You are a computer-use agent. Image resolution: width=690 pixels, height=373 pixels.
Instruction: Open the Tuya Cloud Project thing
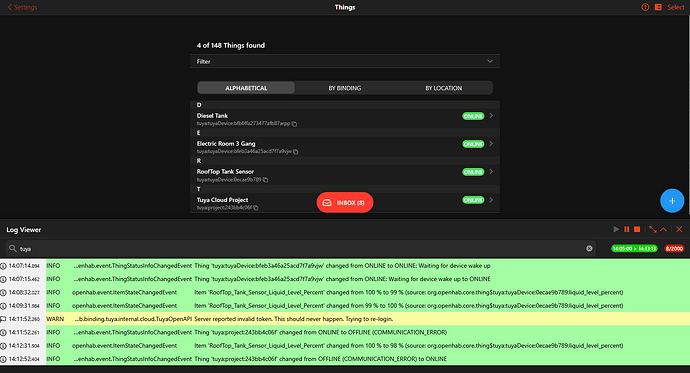tap(345, 203)
